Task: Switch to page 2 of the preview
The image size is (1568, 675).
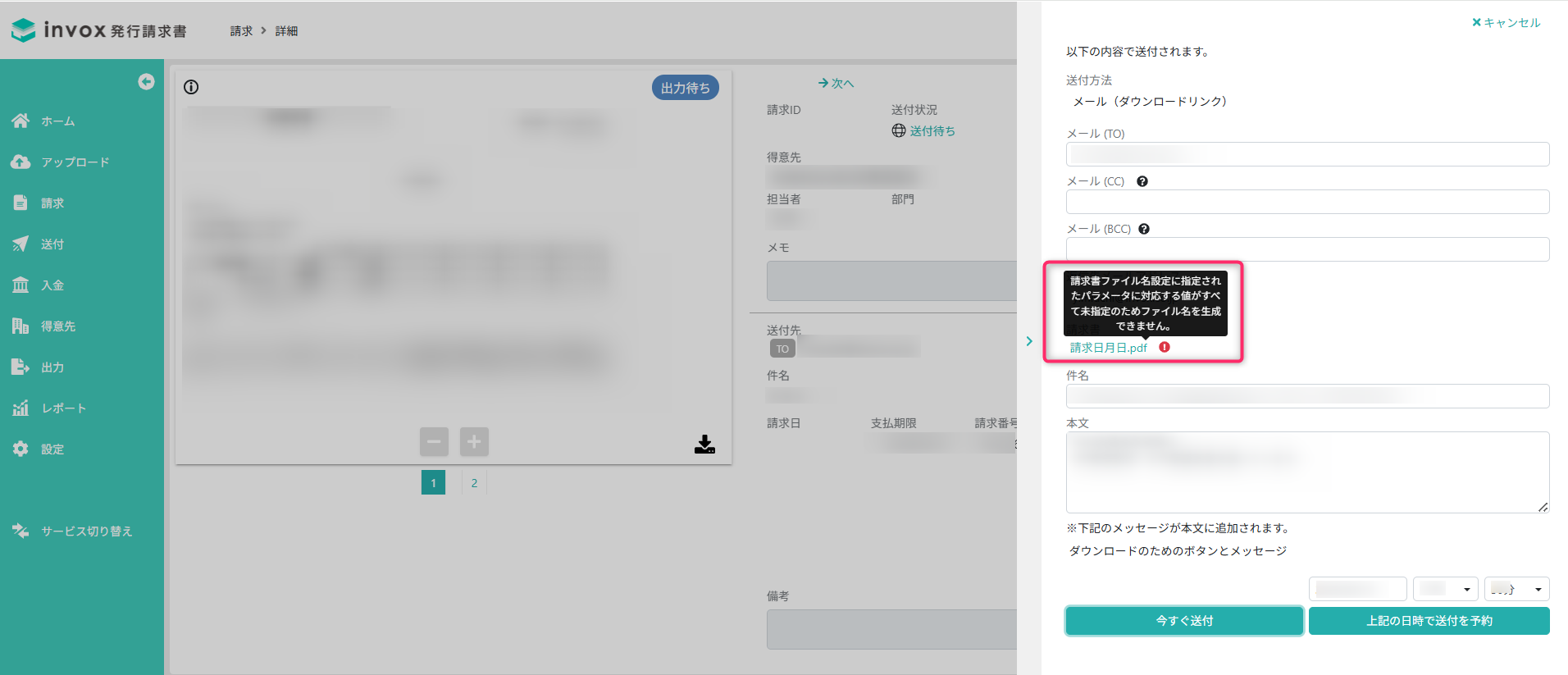Action: [474, 483]
